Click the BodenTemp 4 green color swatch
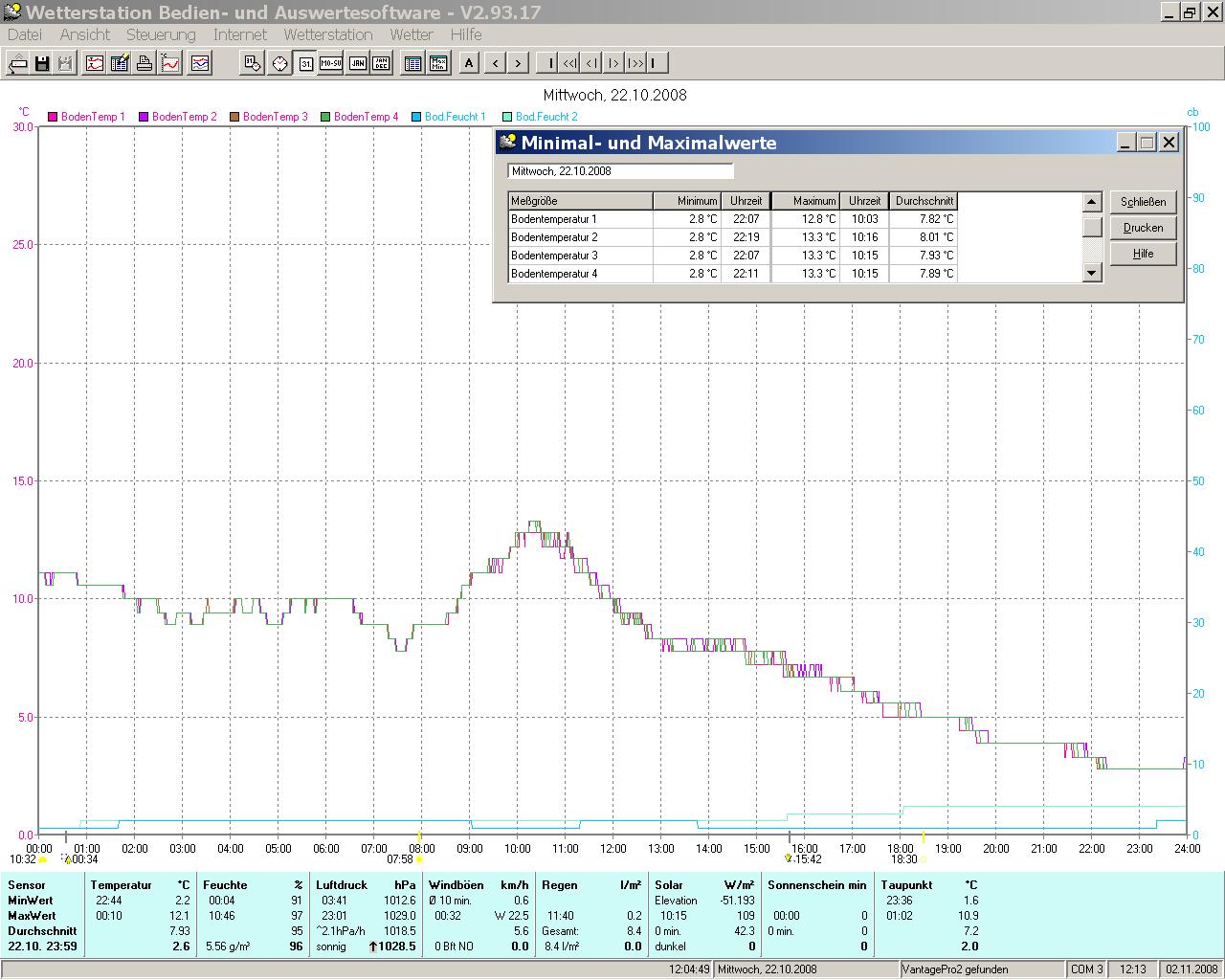Screen dimensions: 1225x980 pyautogui.click(x=325, y=117)
